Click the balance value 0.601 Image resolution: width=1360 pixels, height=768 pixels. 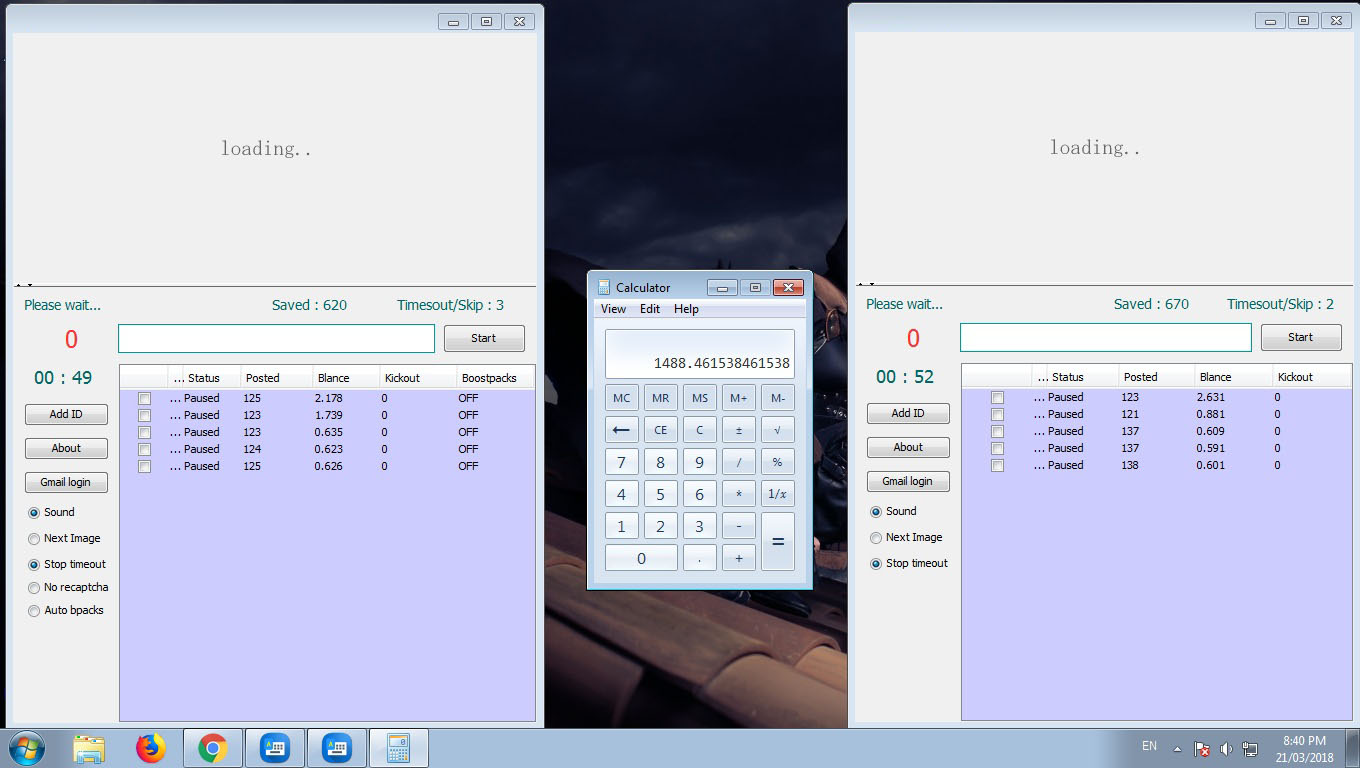point(1211,465)
